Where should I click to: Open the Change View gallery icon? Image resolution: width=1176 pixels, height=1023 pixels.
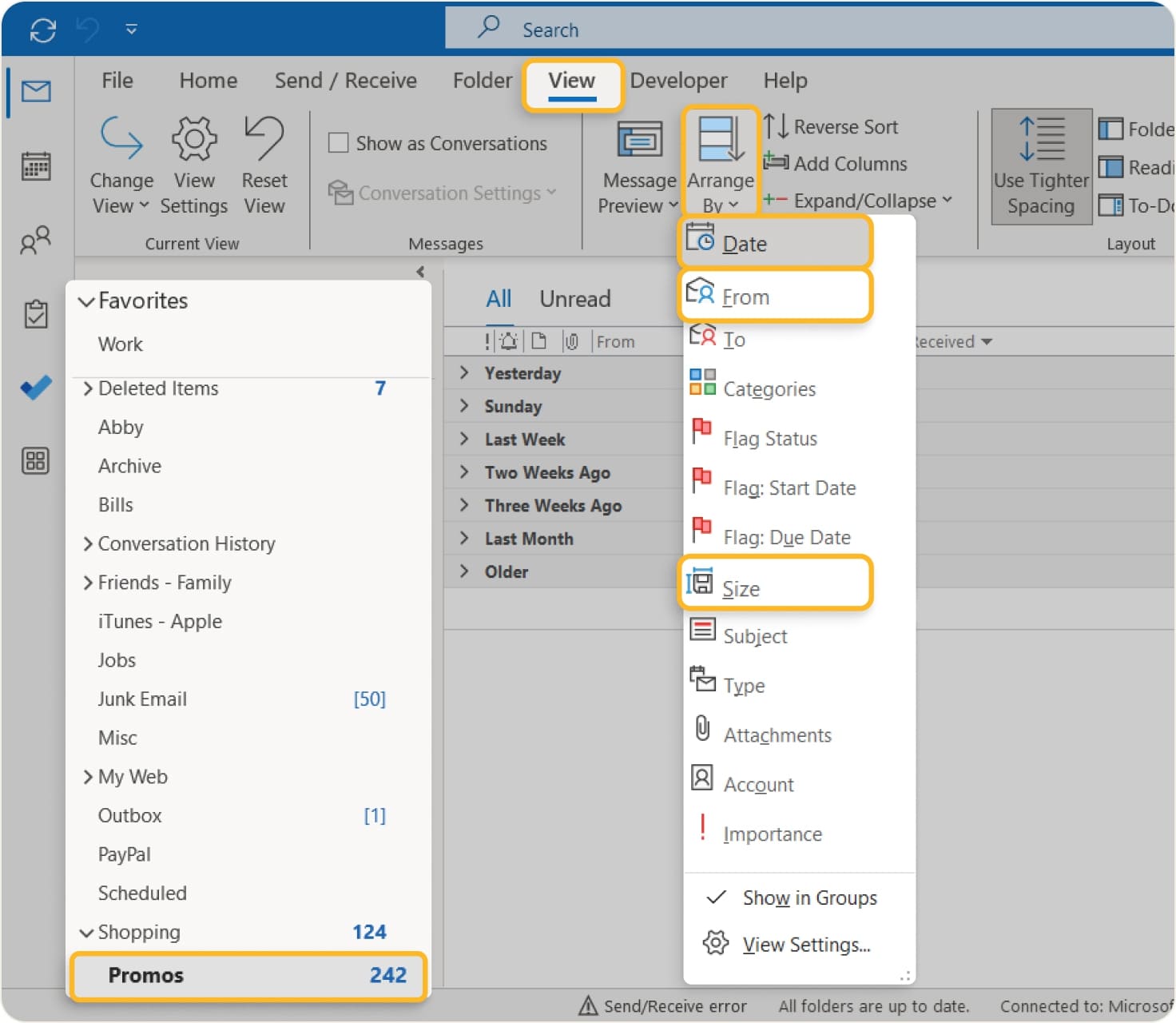pos(121,140)
